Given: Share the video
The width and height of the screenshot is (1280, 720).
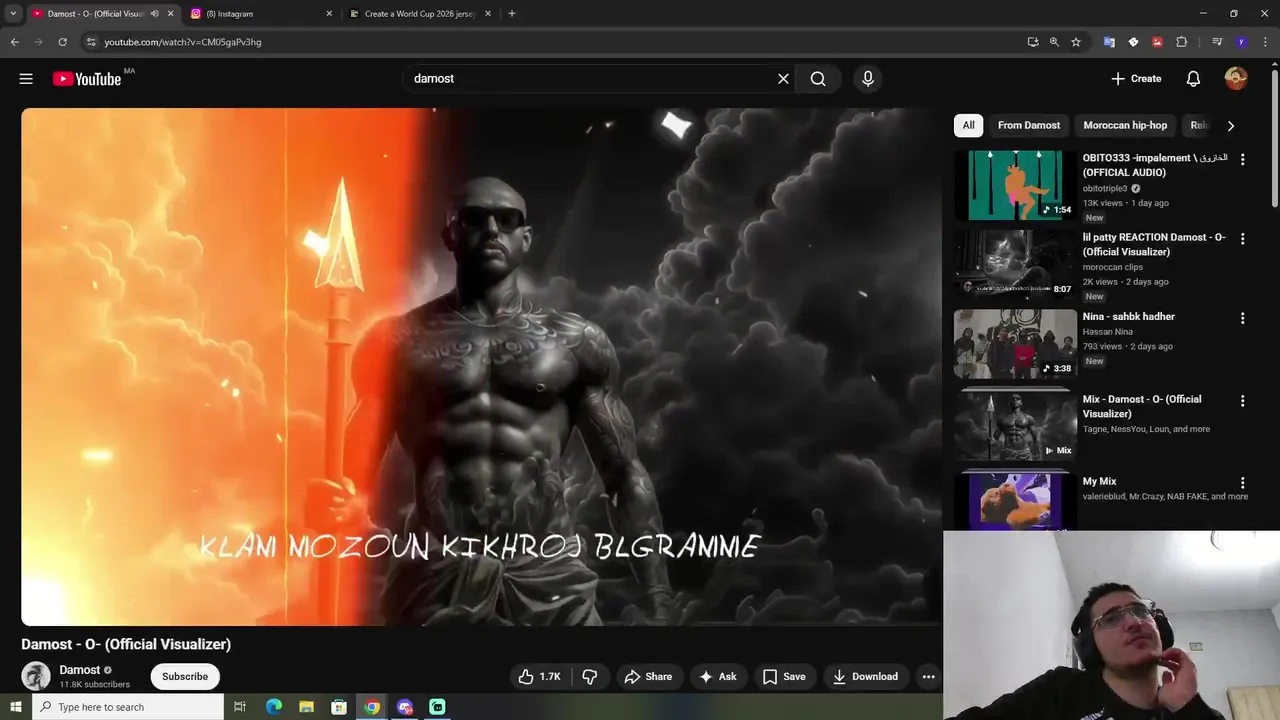Looking at the screenshot, I should pyautogui.click(x=648, y=677).
